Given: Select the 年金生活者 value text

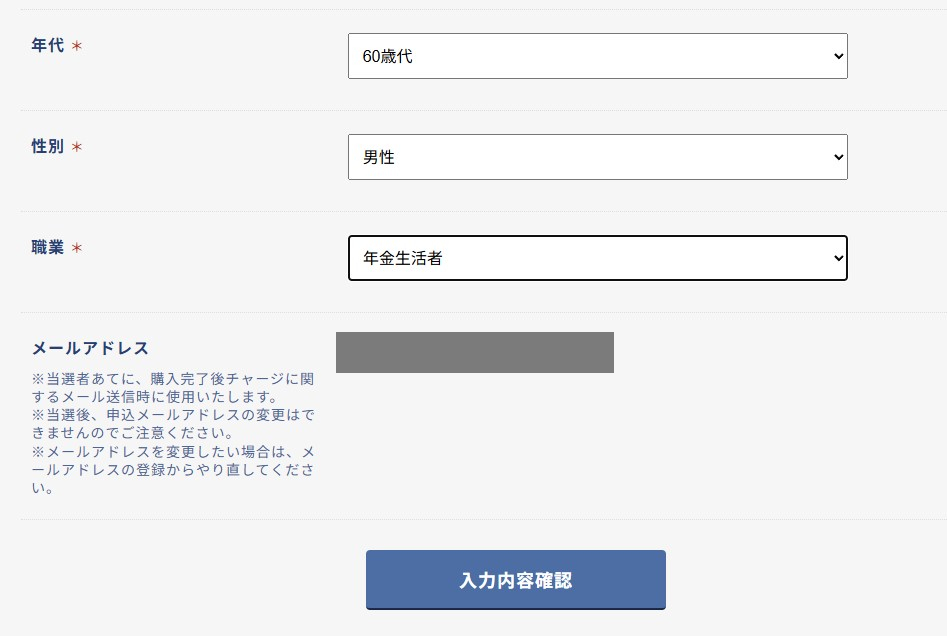Looking at the screenshot, I should pos(403,258).
